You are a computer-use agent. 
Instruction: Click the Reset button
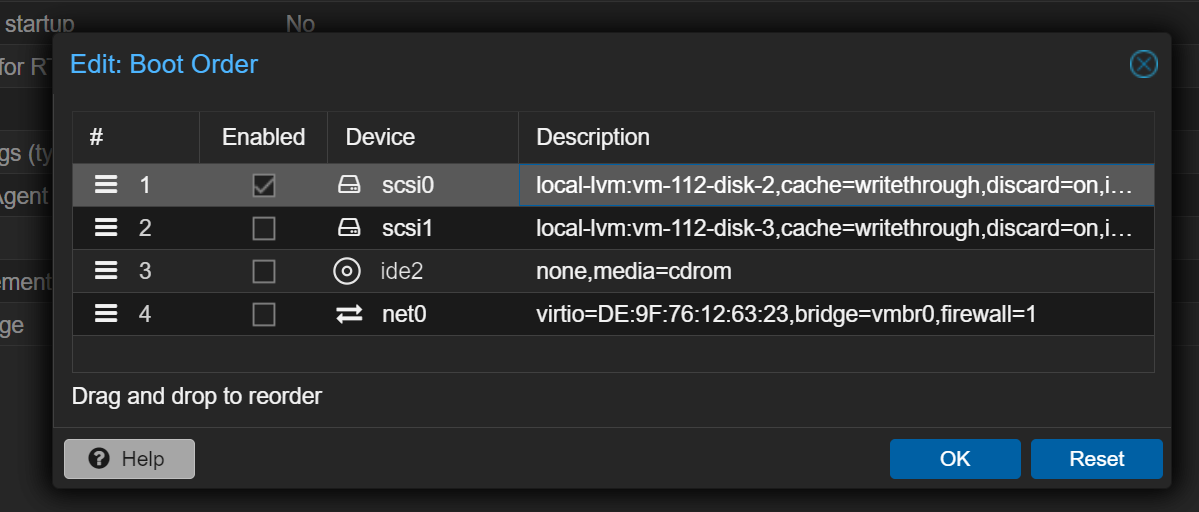point(1097,459)
